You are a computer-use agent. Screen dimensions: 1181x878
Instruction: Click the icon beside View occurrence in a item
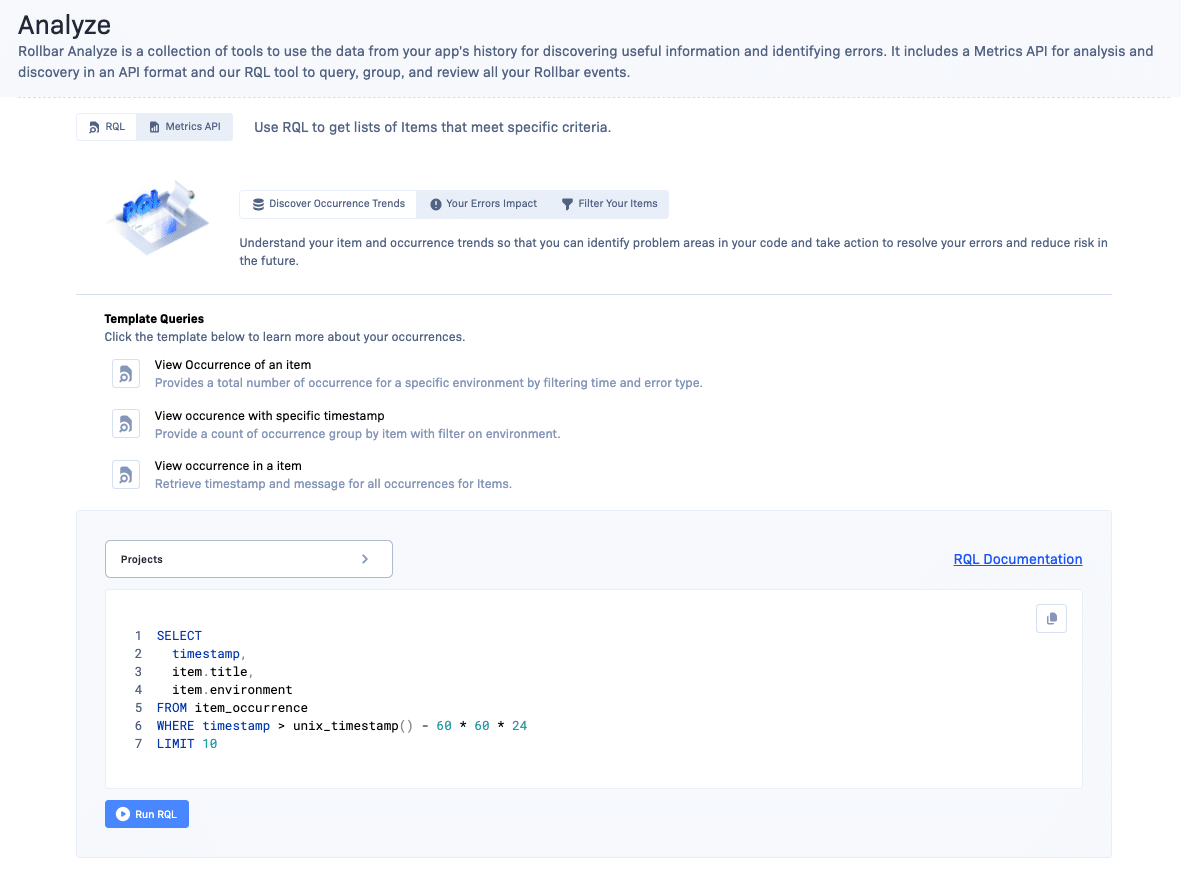pyautogui.click(x=126, y=474)
